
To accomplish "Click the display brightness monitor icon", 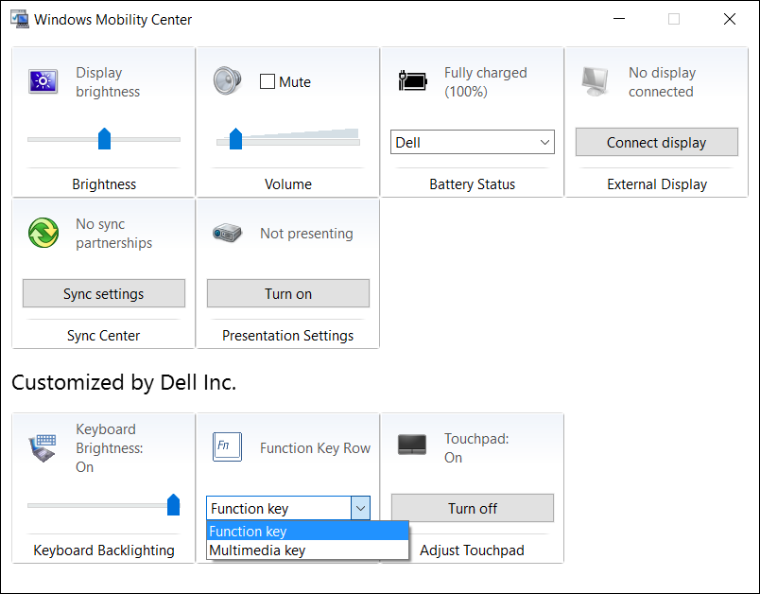I will 43,82.
